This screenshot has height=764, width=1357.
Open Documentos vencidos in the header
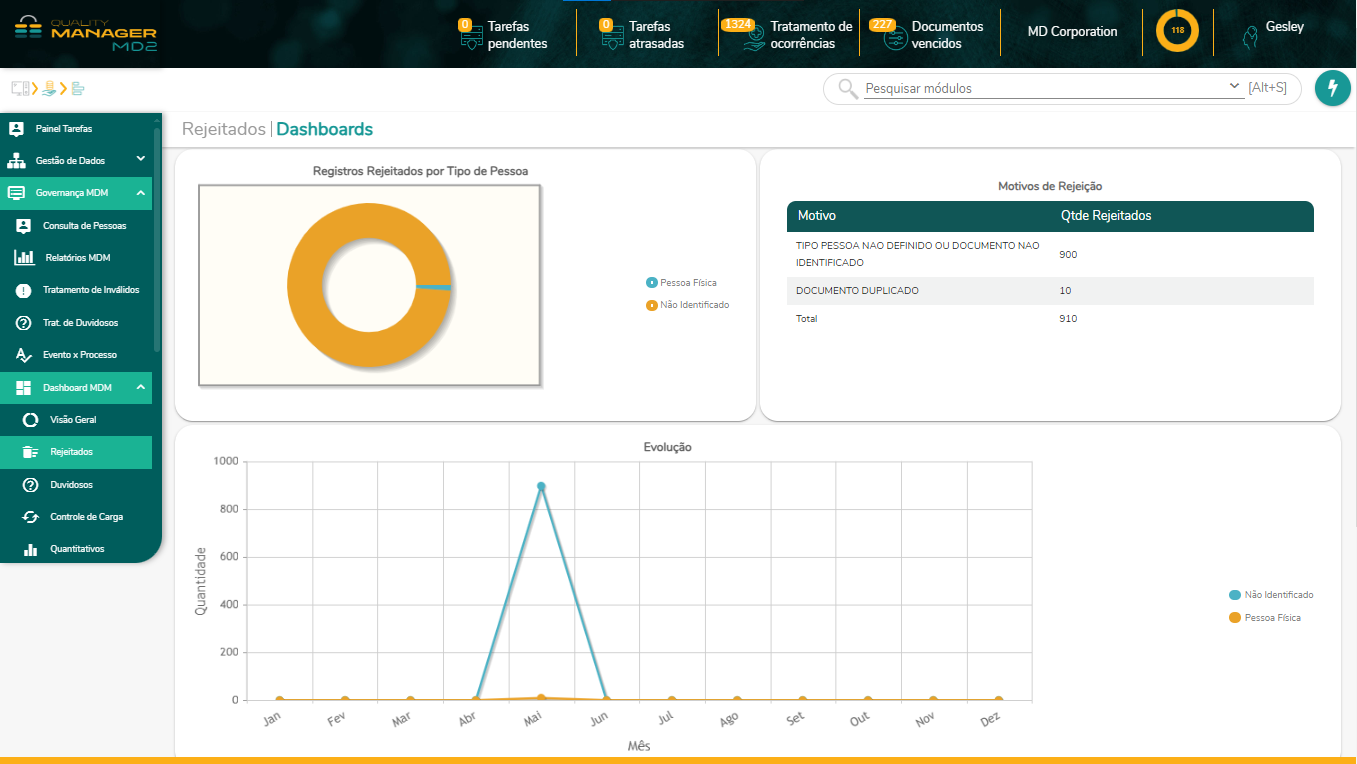pyautogui.click(x=927, y=35)
